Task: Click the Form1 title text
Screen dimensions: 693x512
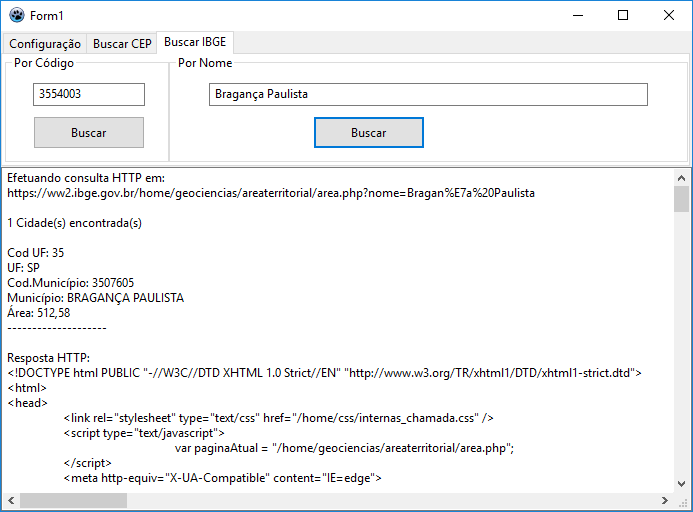Action: [47, 16]
